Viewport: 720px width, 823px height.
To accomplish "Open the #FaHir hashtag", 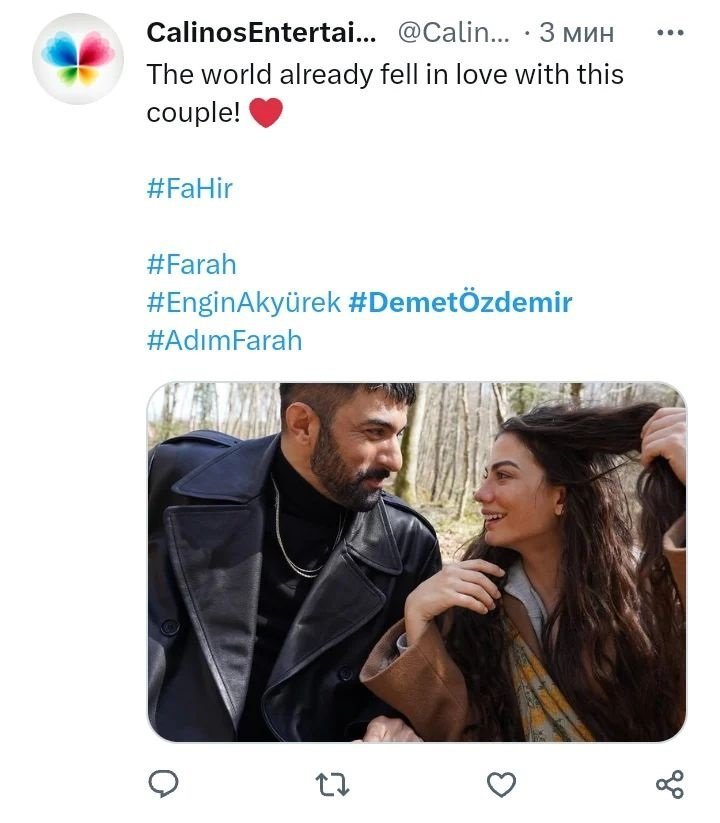I will coord(190,188).
